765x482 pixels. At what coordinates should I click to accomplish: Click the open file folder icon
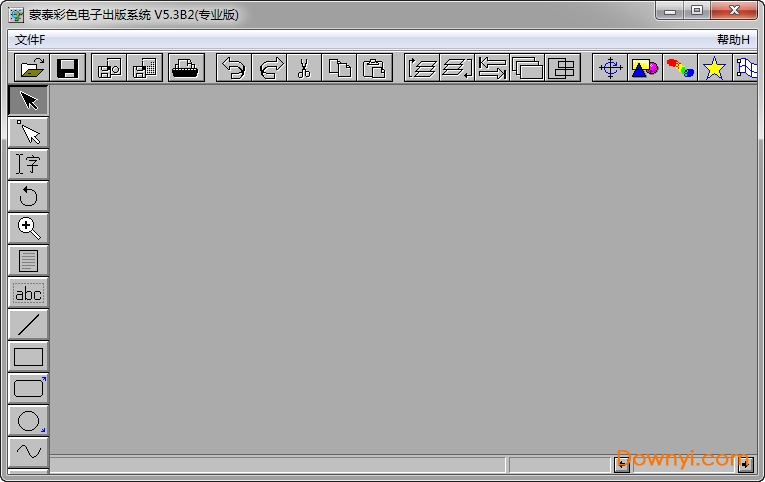(33, 68)
